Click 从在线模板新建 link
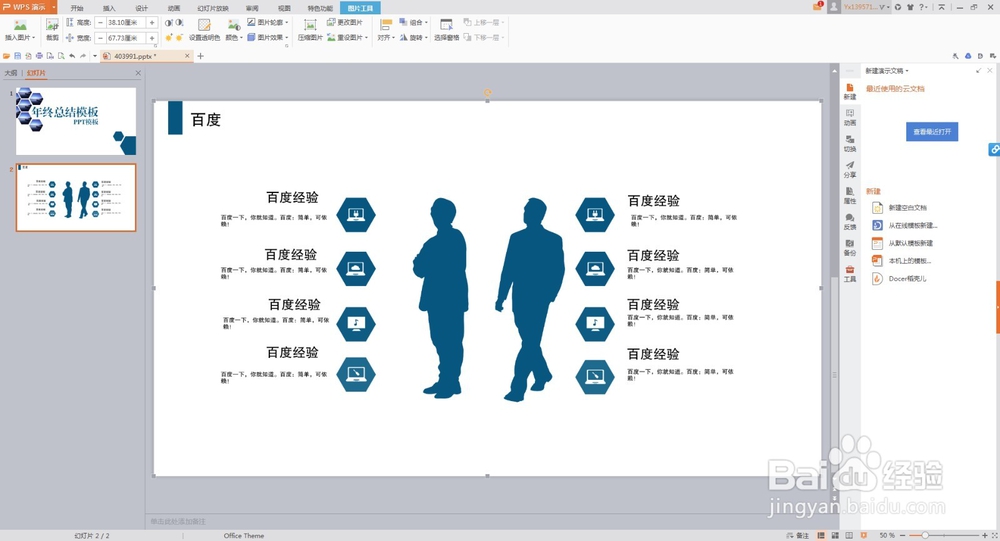 [913, 225]
